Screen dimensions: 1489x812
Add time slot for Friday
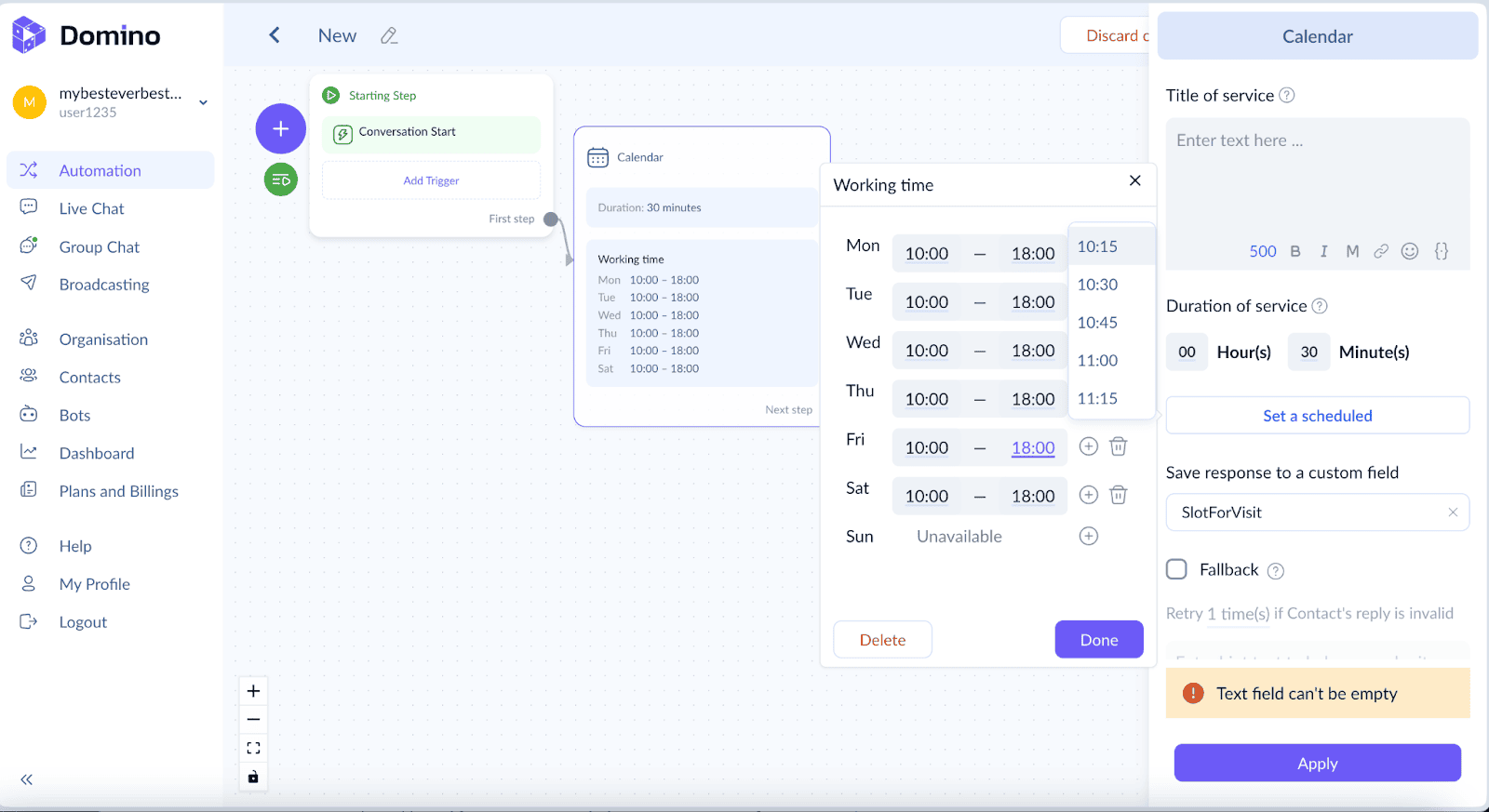(1089, 446)
